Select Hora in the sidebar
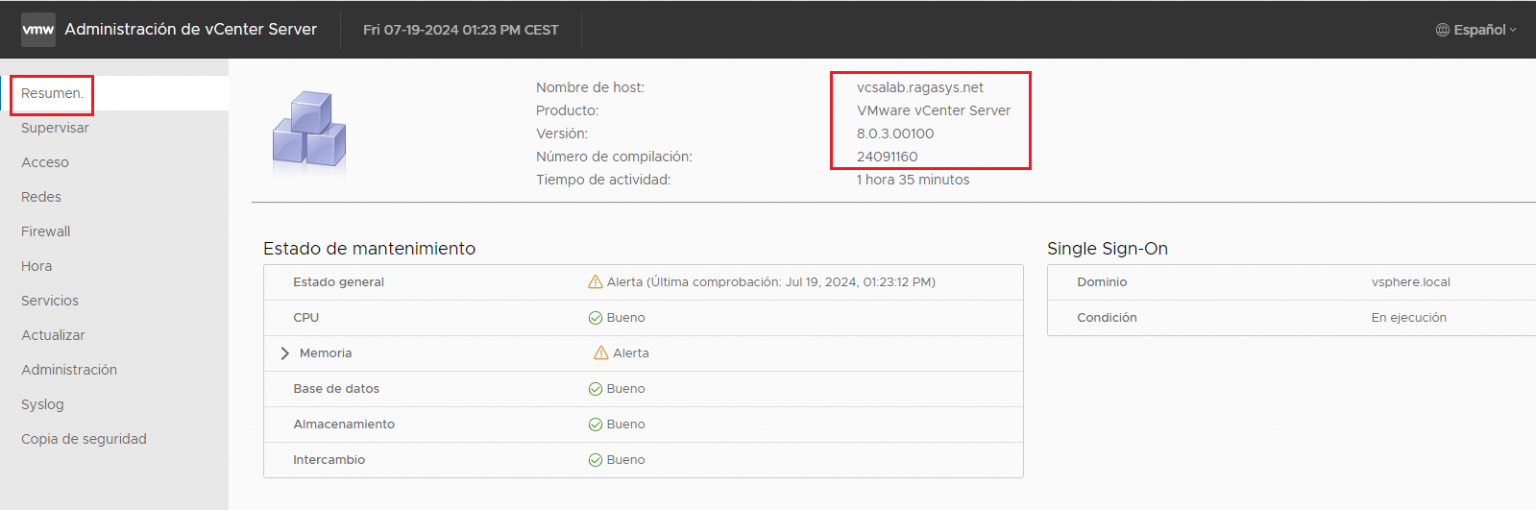Screen dimensions: 1536x510 click(36, 266)
